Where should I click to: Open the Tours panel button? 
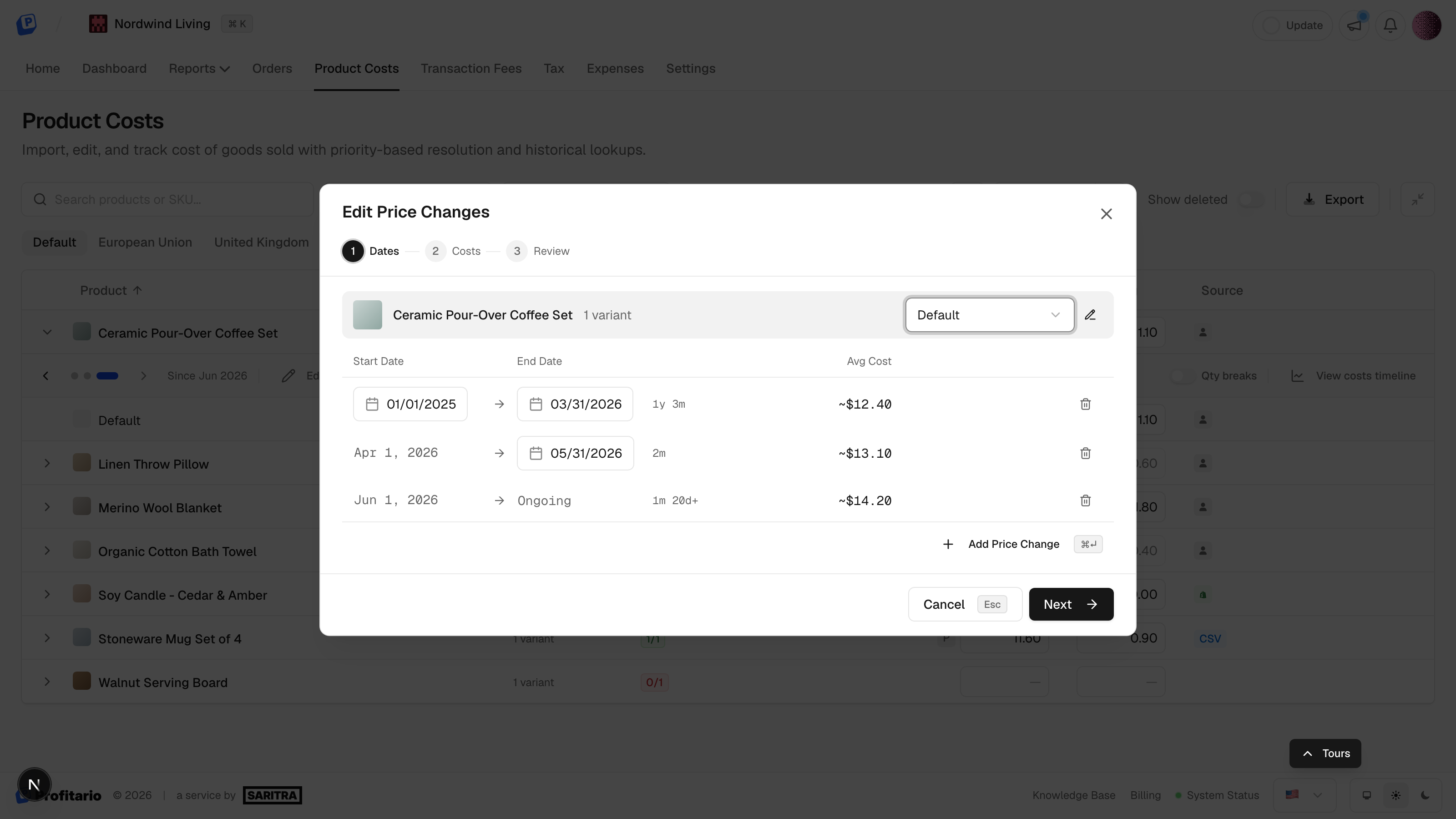tap(1325, 753)
